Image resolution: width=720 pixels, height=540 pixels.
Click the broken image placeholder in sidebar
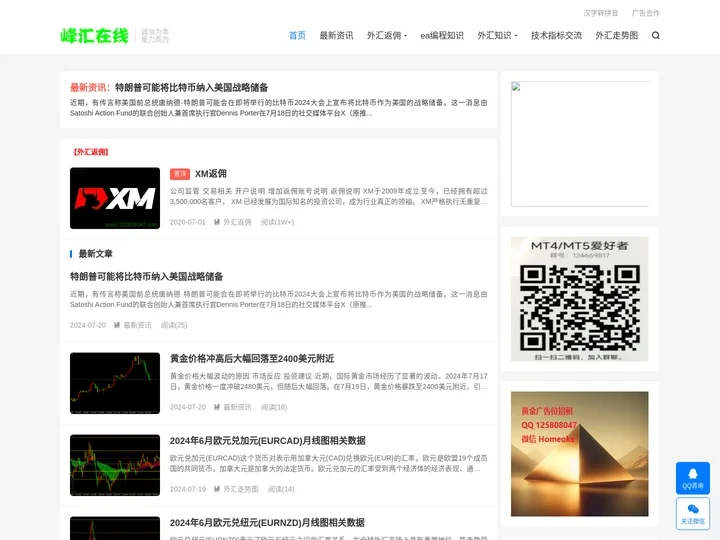point(579,144)
